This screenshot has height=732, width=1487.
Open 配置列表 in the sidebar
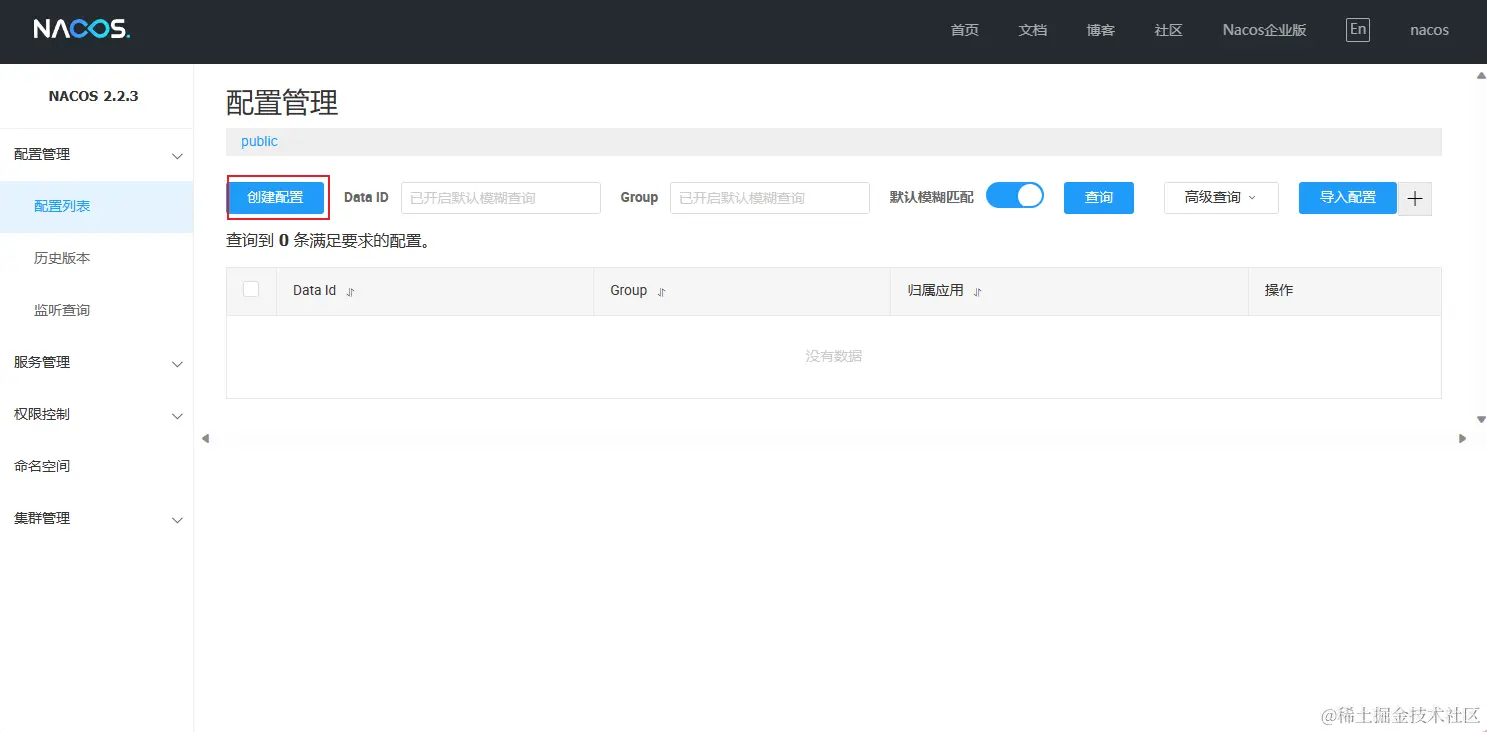coord(97,207)
